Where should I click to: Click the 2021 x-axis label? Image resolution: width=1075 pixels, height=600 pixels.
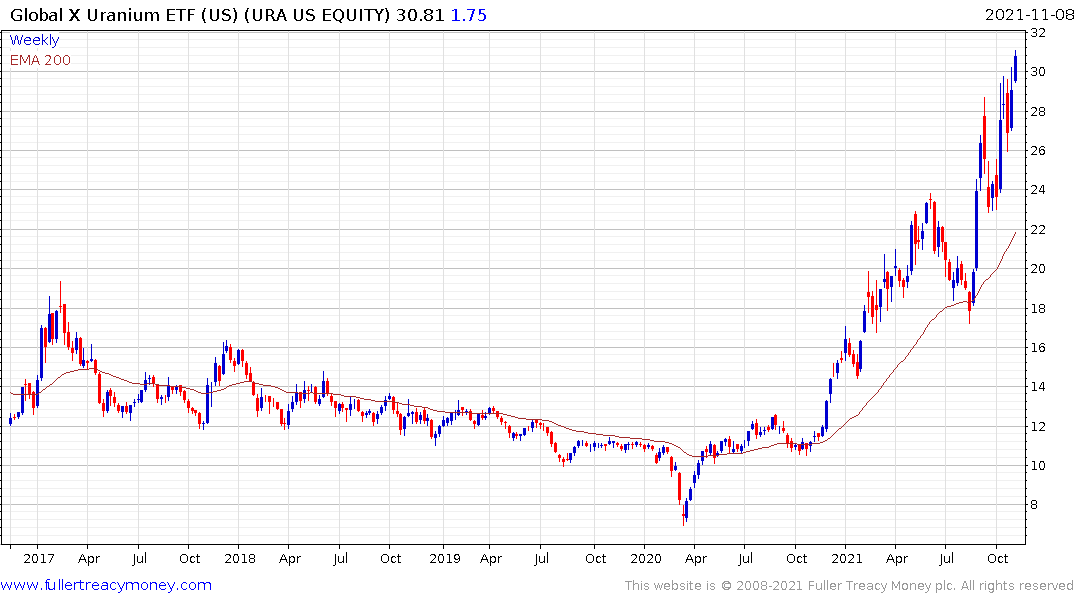847,559
